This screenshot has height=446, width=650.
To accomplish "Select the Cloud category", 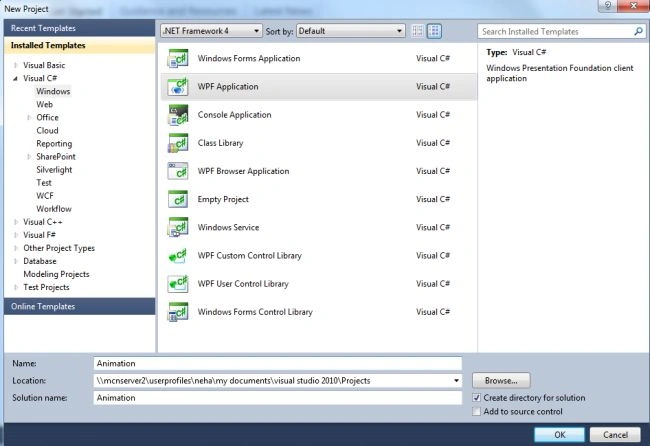I will click(47, 131).
